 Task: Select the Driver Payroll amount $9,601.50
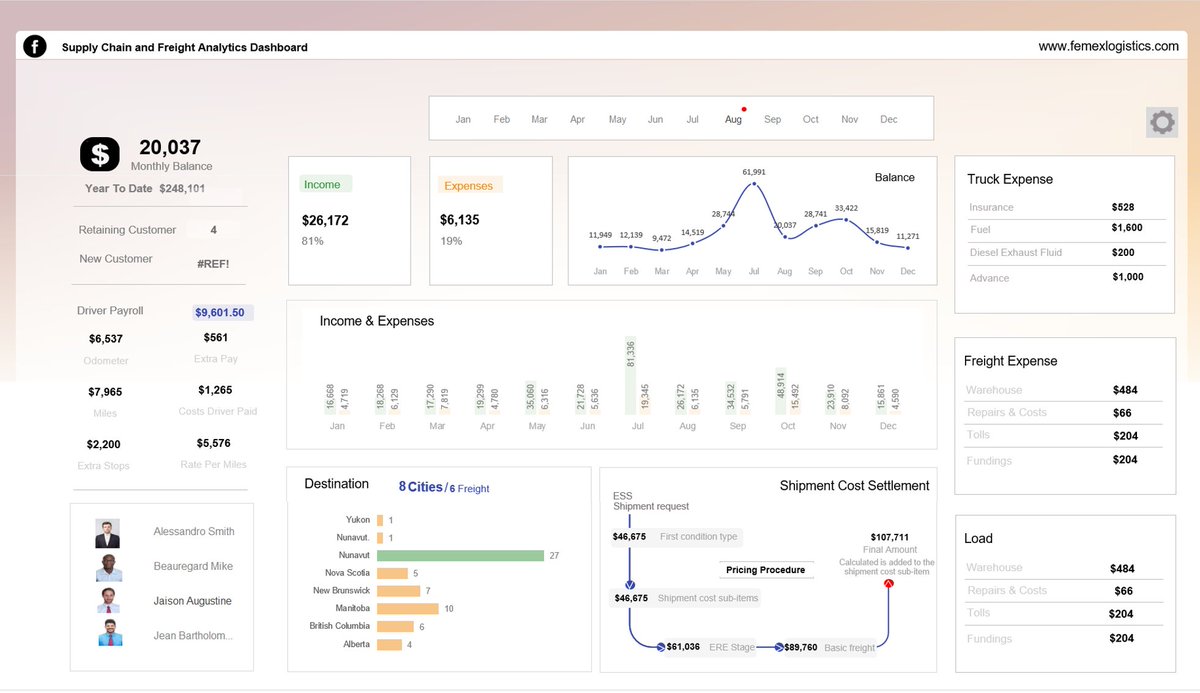pyautogui.click(x=221, y=311)
